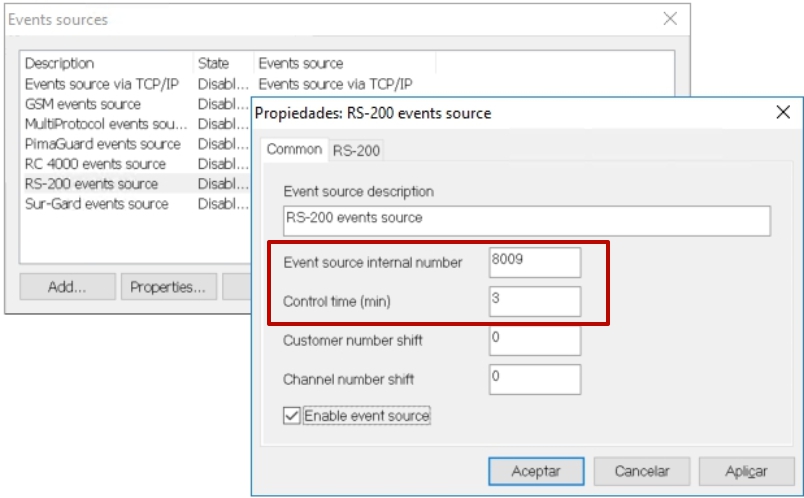Select the Common tab
804x498 pixels.
coord(294,149)
